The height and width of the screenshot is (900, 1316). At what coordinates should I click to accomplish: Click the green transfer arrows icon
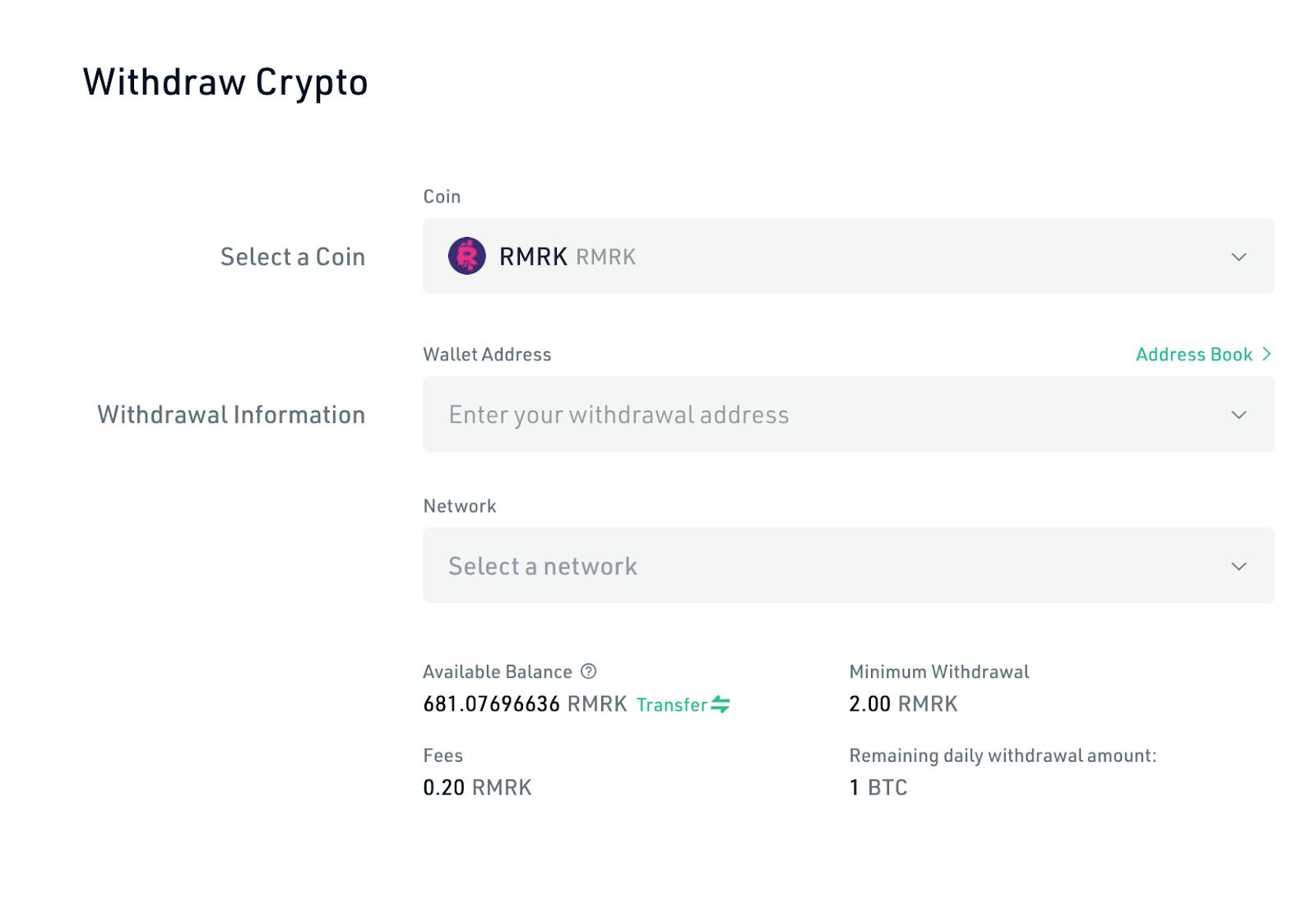tap(721, 704)
